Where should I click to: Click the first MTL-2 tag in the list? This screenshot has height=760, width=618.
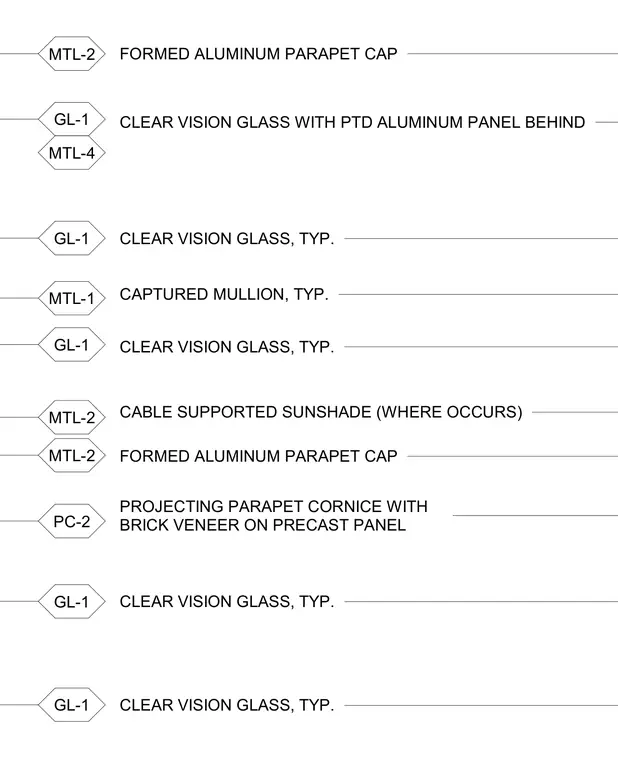[72, 54]
